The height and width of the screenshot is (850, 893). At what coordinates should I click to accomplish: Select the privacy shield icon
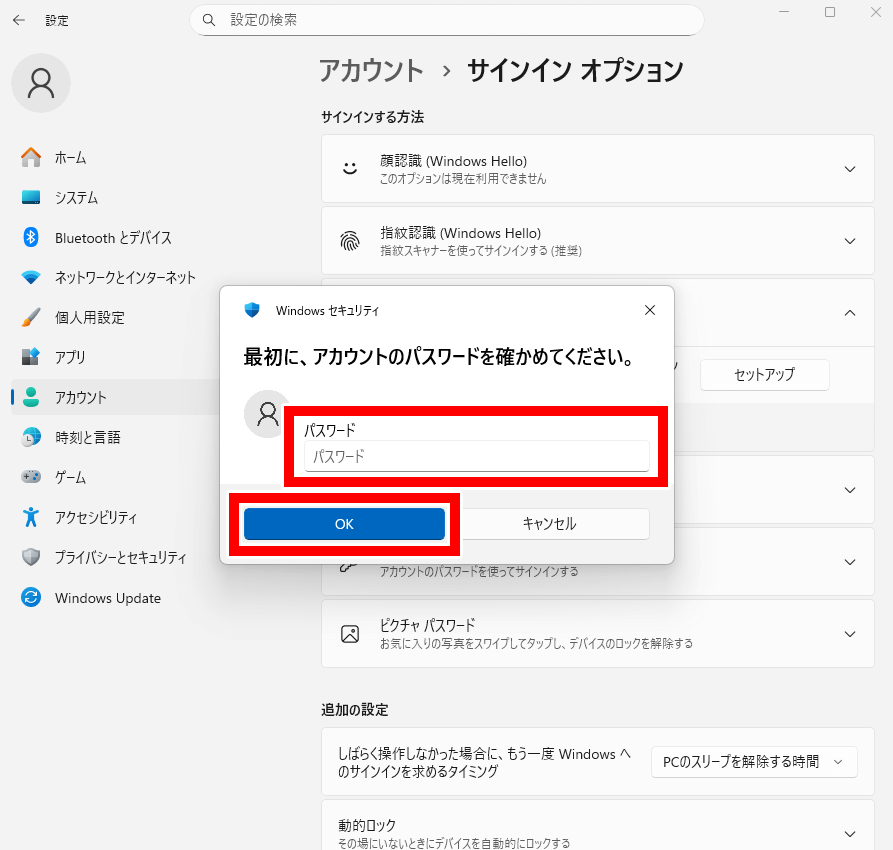click(x=31, y=558)
